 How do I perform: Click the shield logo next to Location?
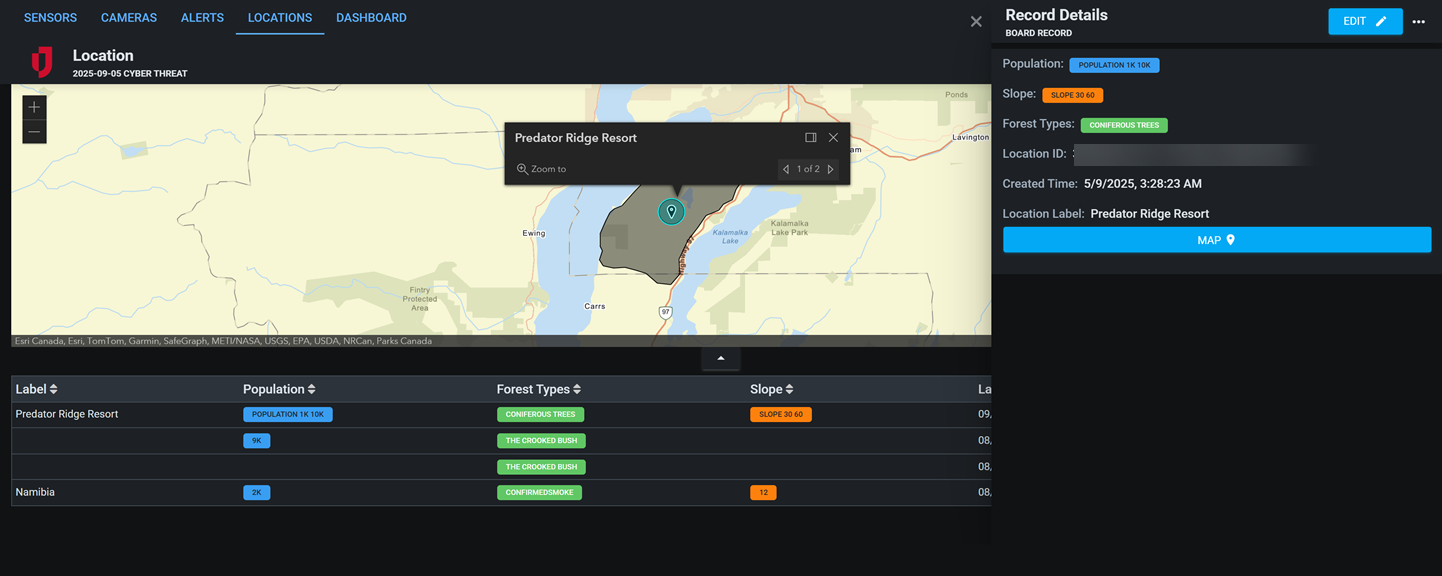point(41,62)
